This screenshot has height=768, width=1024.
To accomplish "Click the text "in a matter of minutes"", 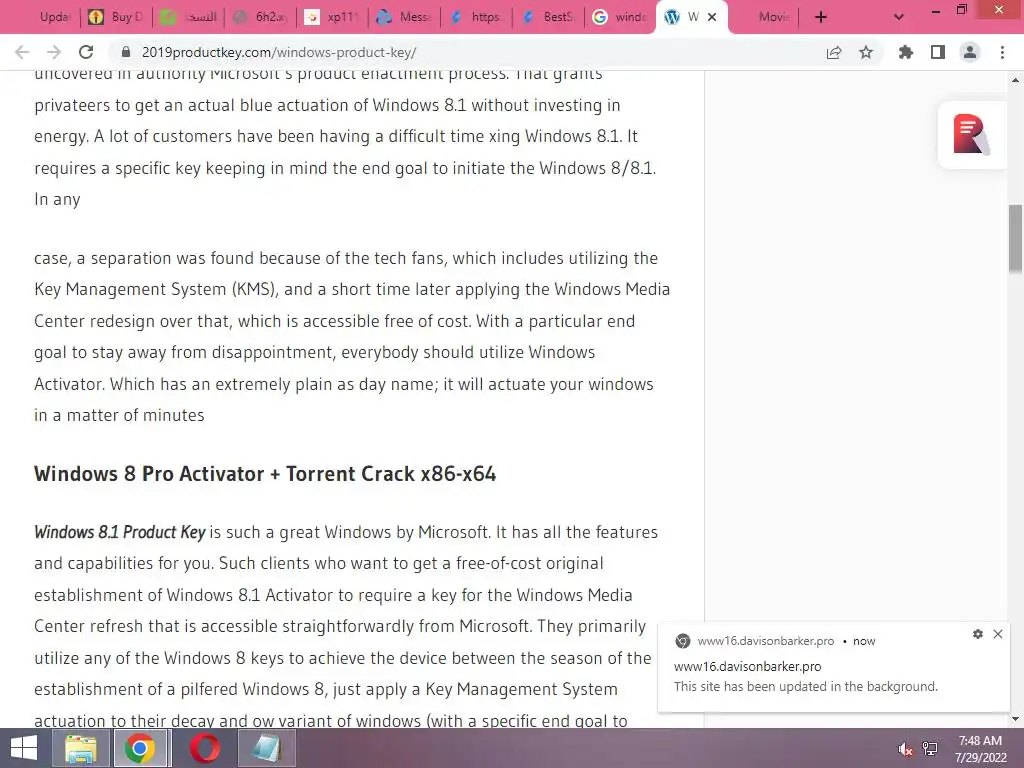I will pyautogui.click(x=120, y=415).
